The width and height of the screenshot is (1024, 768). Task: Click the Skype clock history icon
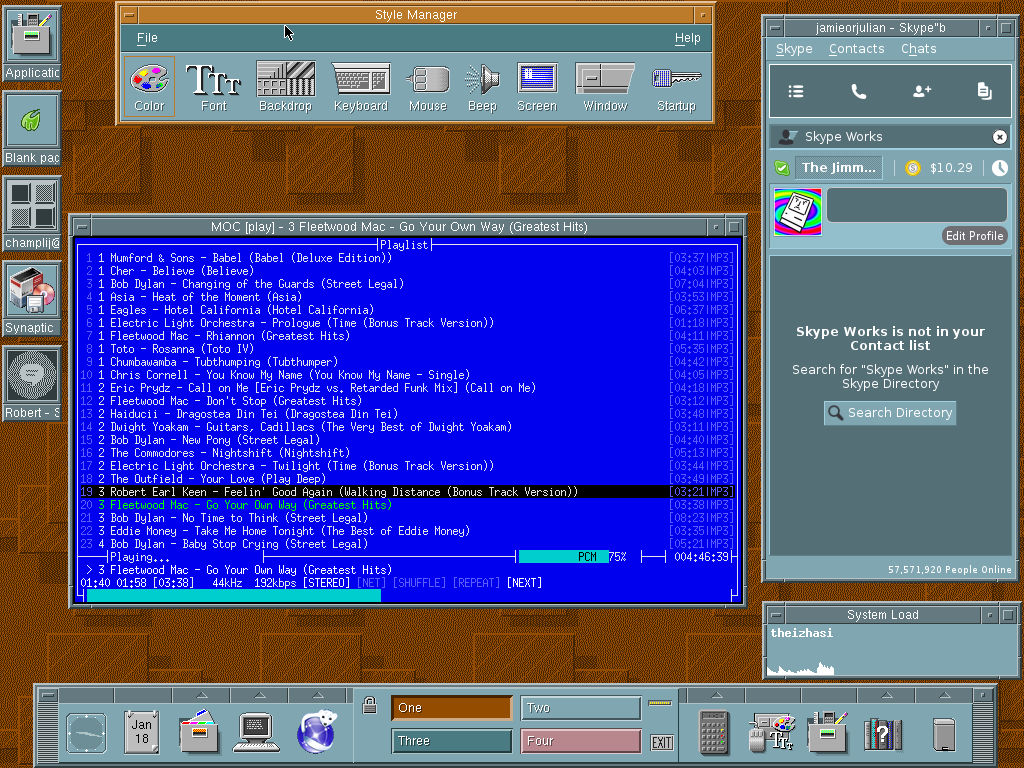pos(999,168)
